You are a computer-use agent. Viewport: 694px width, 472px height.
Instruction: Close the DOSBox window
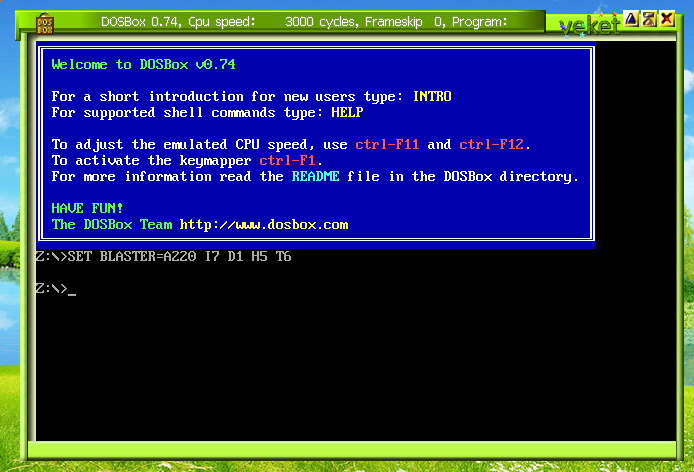point(667,19)
